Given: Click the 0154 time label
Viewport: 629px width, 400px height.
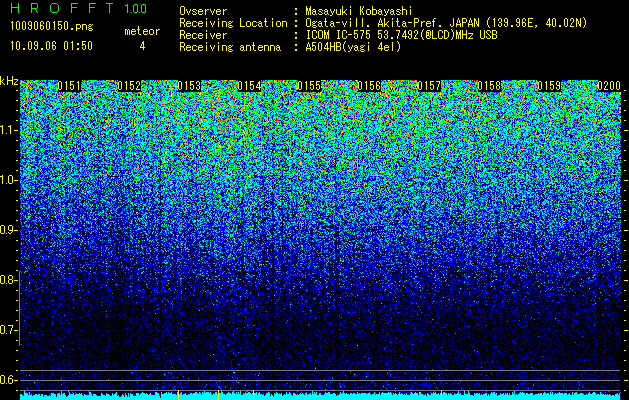Looking at the screenshot, I should [x=249, y=86].
